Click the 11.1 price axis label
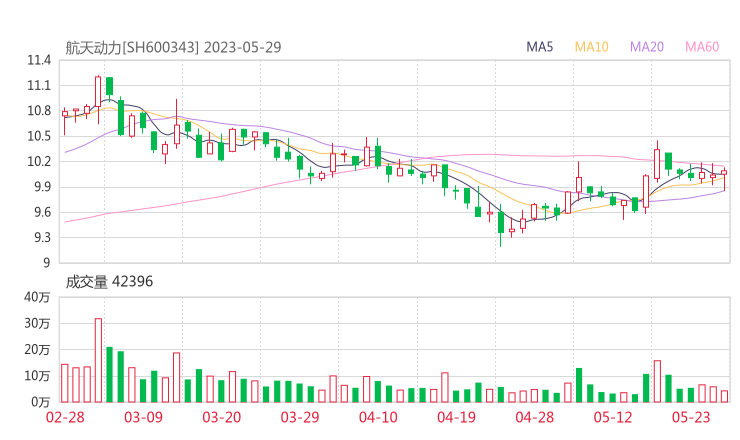 pyautogui.click(x=39, y=86)
